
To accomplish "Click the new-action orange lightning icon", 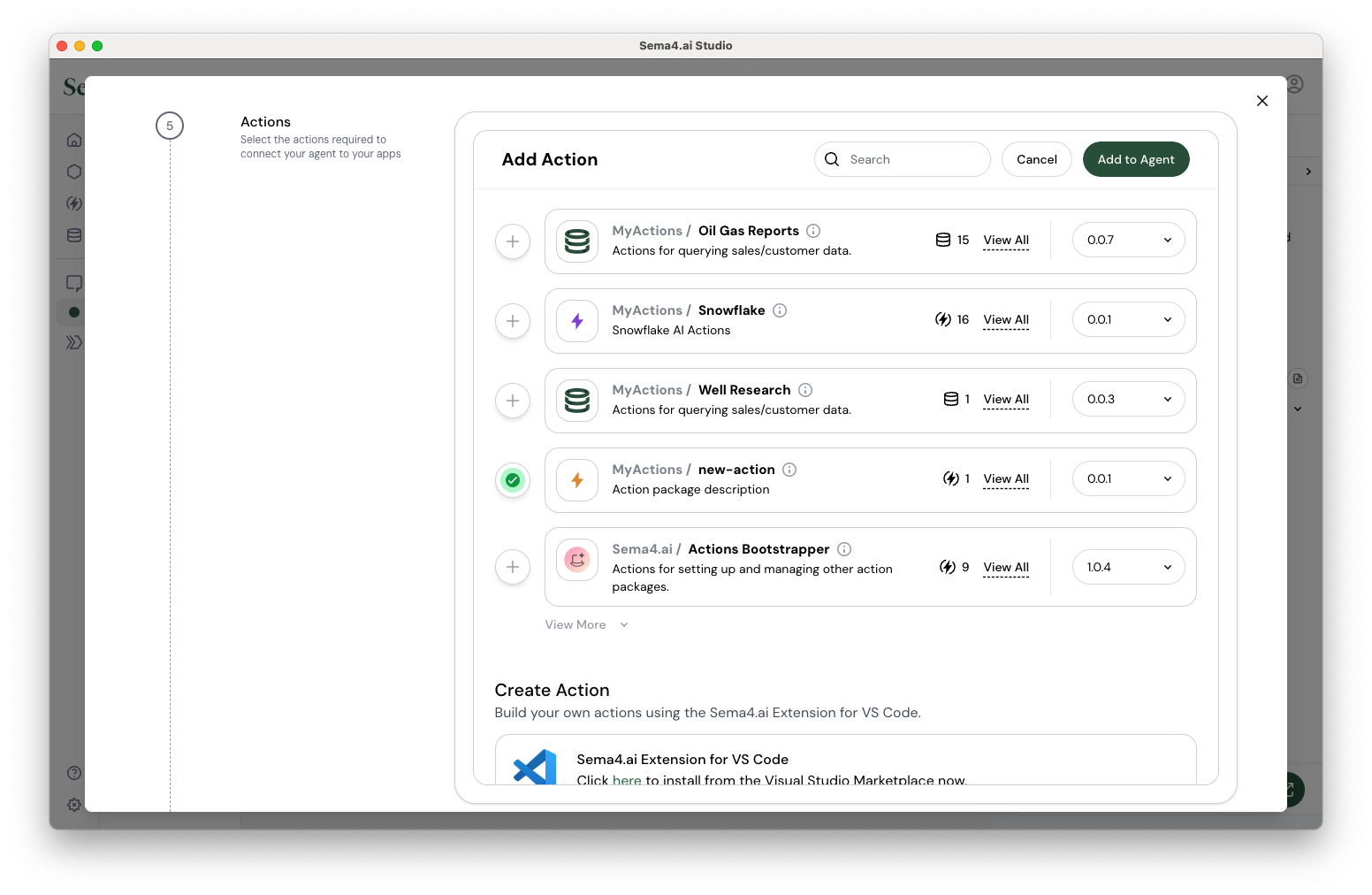I will pyautogui.click(x=577, y=480).
